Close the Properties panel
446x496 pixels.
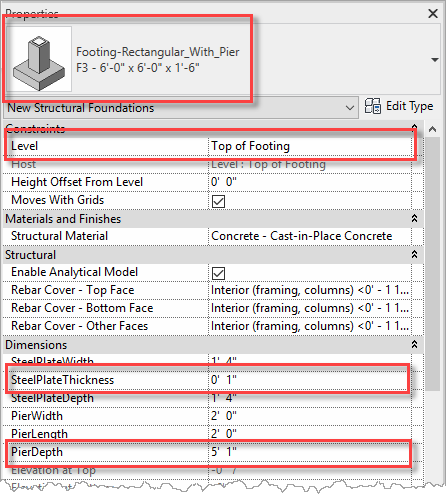(x=433, y=13)
